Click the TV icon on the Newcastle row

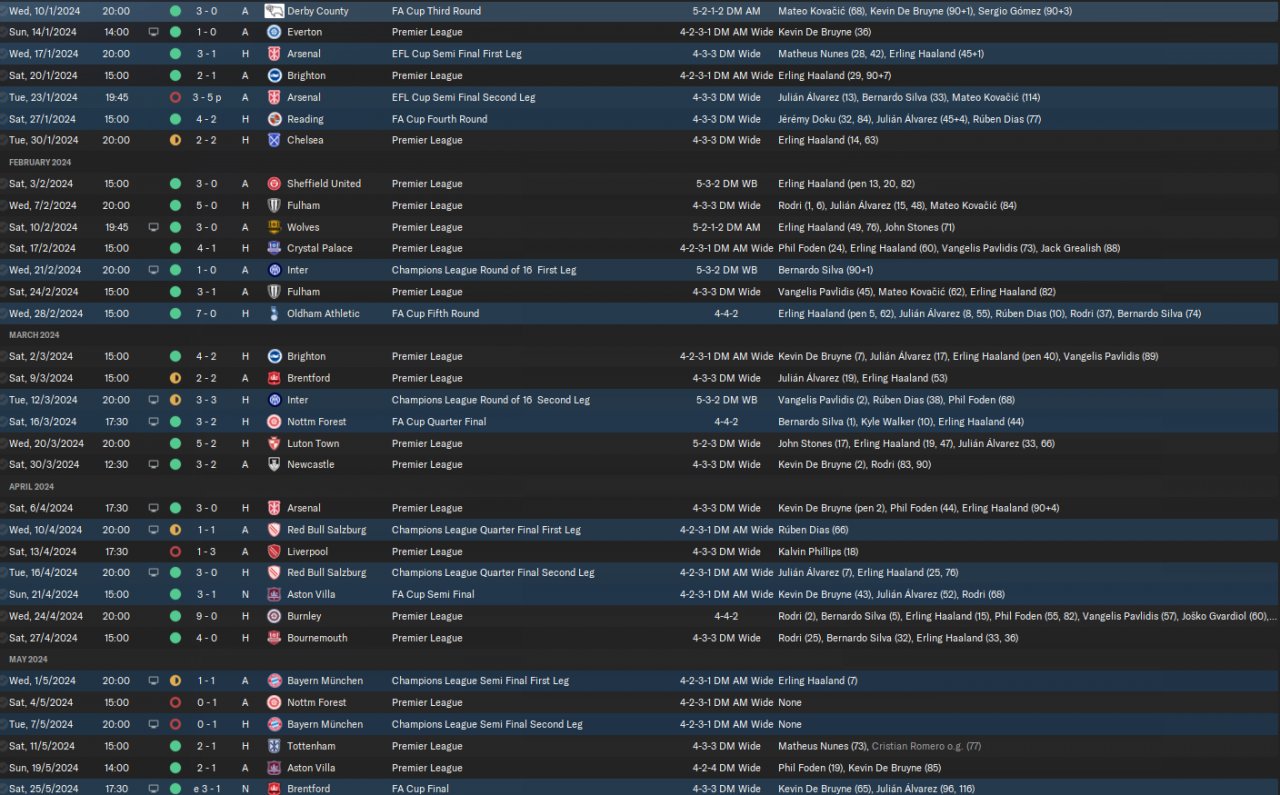click(153, 465)
